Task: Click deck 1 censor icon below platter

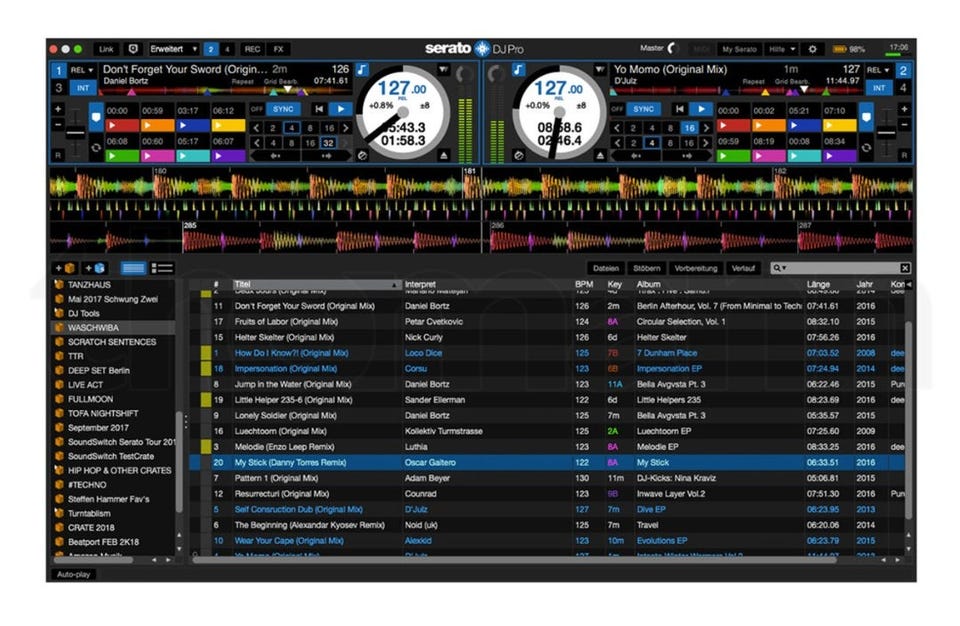Action: coord(362,156)
